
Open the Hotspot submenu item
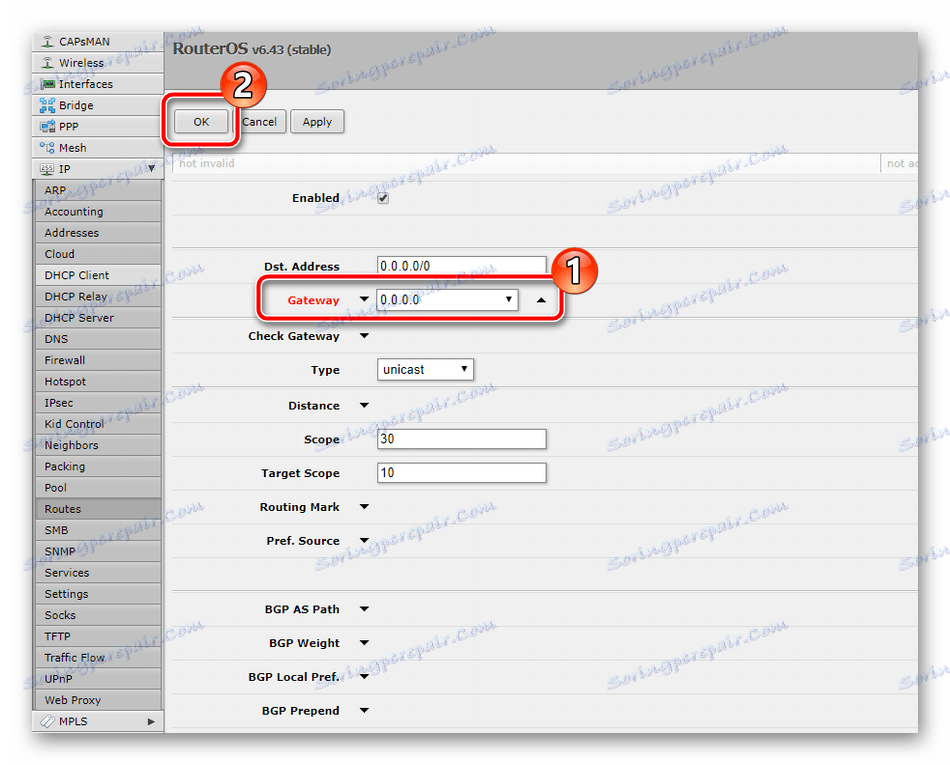[99, 382]
